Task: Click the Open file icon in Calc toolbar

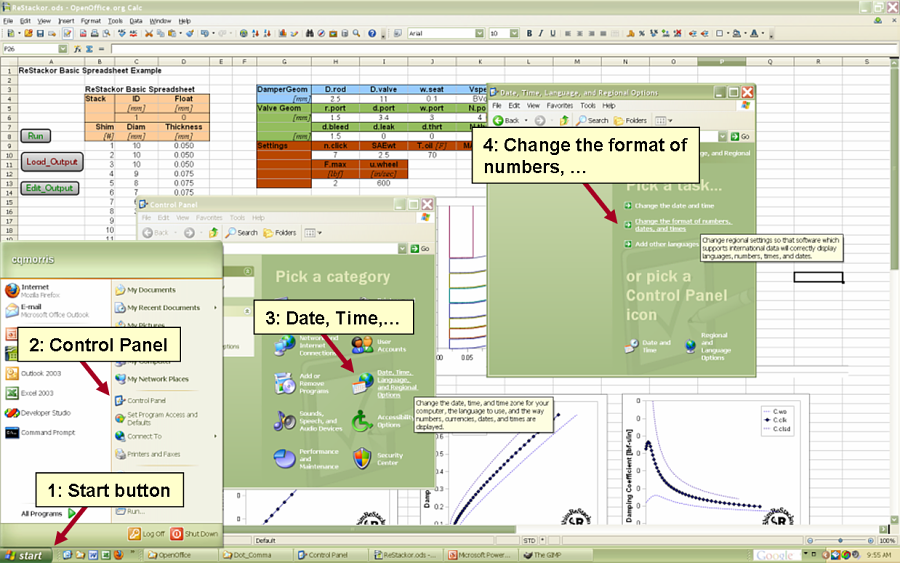Action: pyautogui.click(x=29, y=33)
